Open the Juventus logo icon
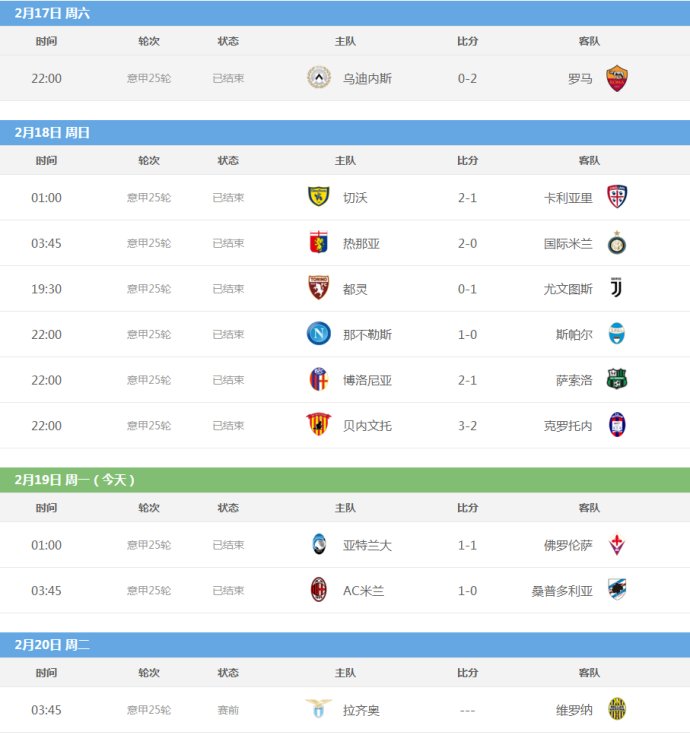Screen dimensions: 690x735 pyautogui.click(x=616, y=287)
